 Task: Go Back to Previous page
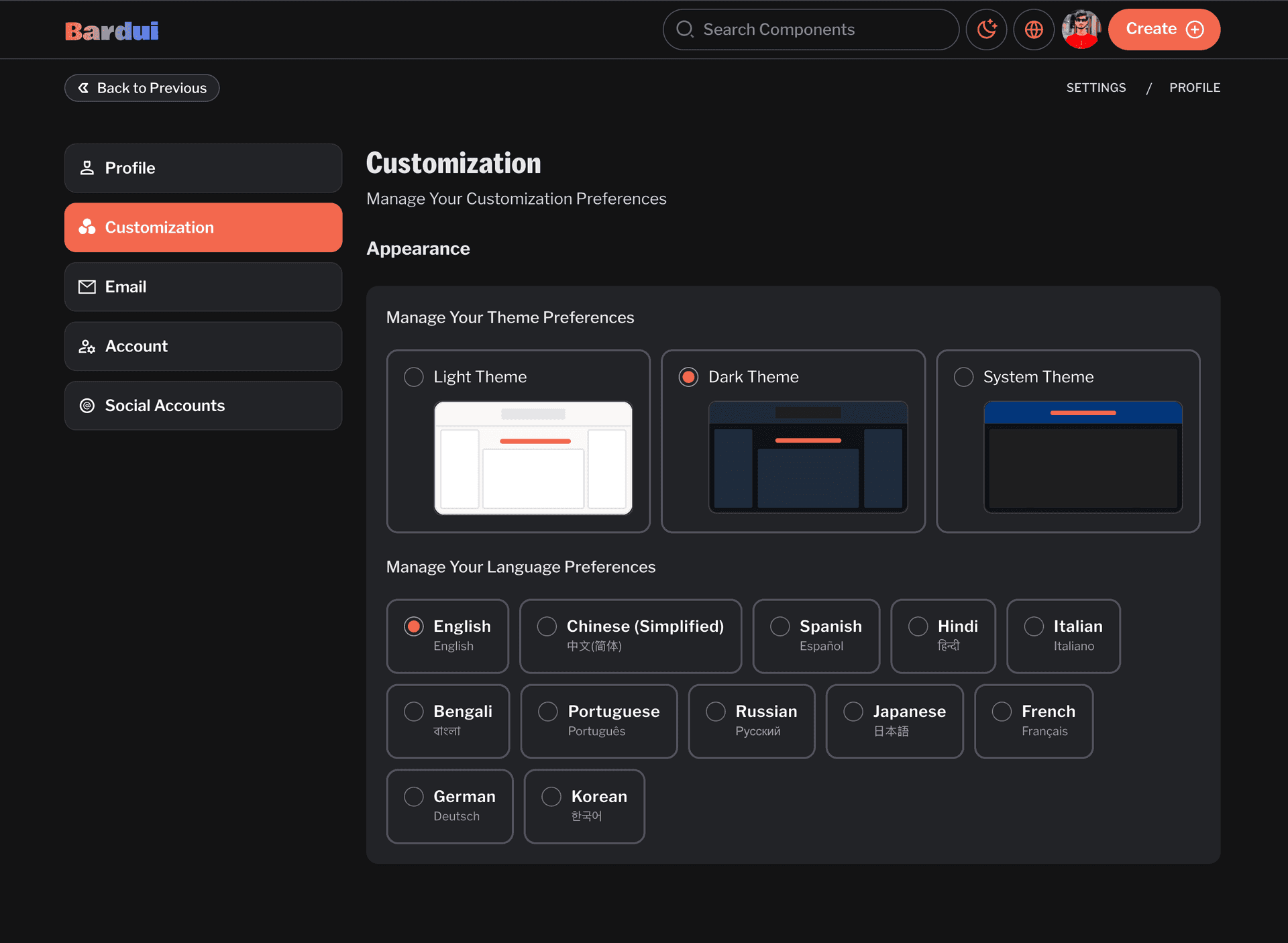pyautogui.click(x=142, y=88)
